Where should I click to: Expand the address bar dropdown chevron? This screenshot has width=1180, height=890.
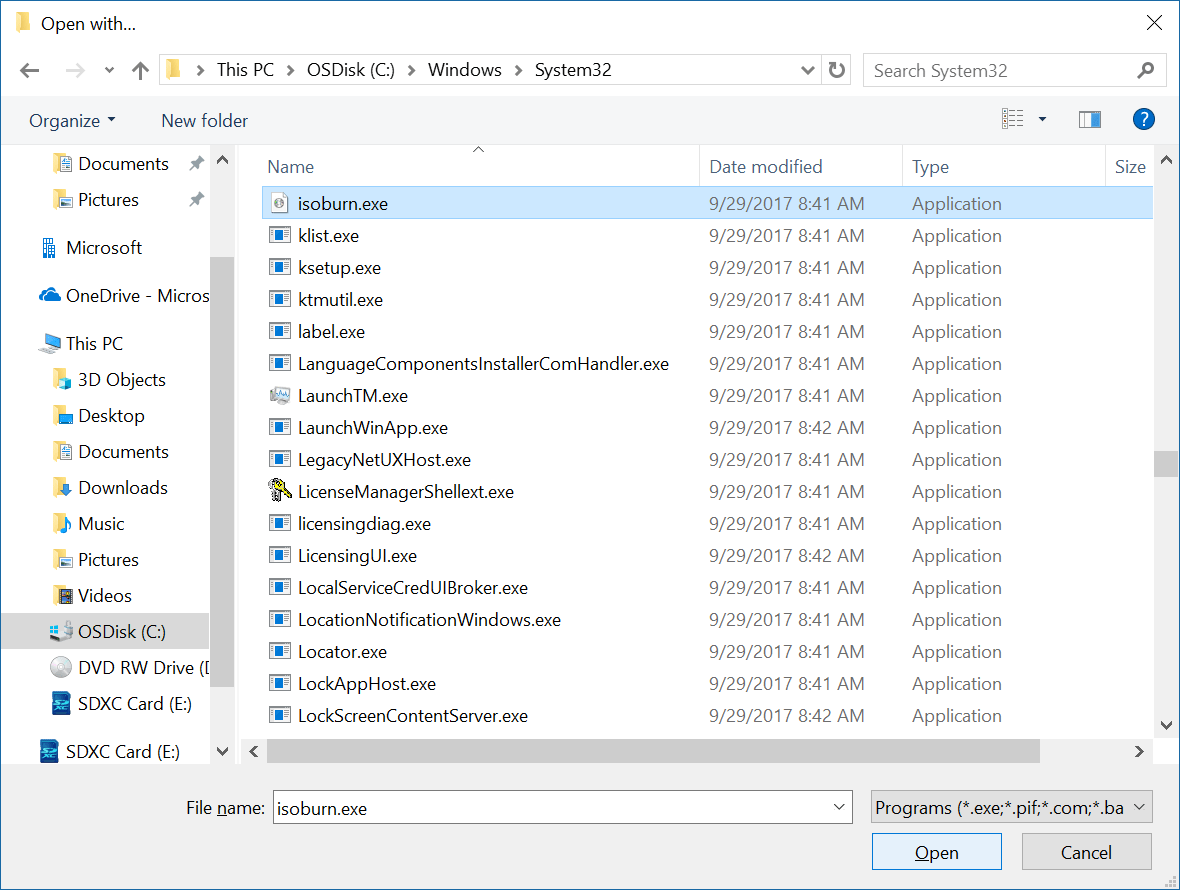coord(807,70)
